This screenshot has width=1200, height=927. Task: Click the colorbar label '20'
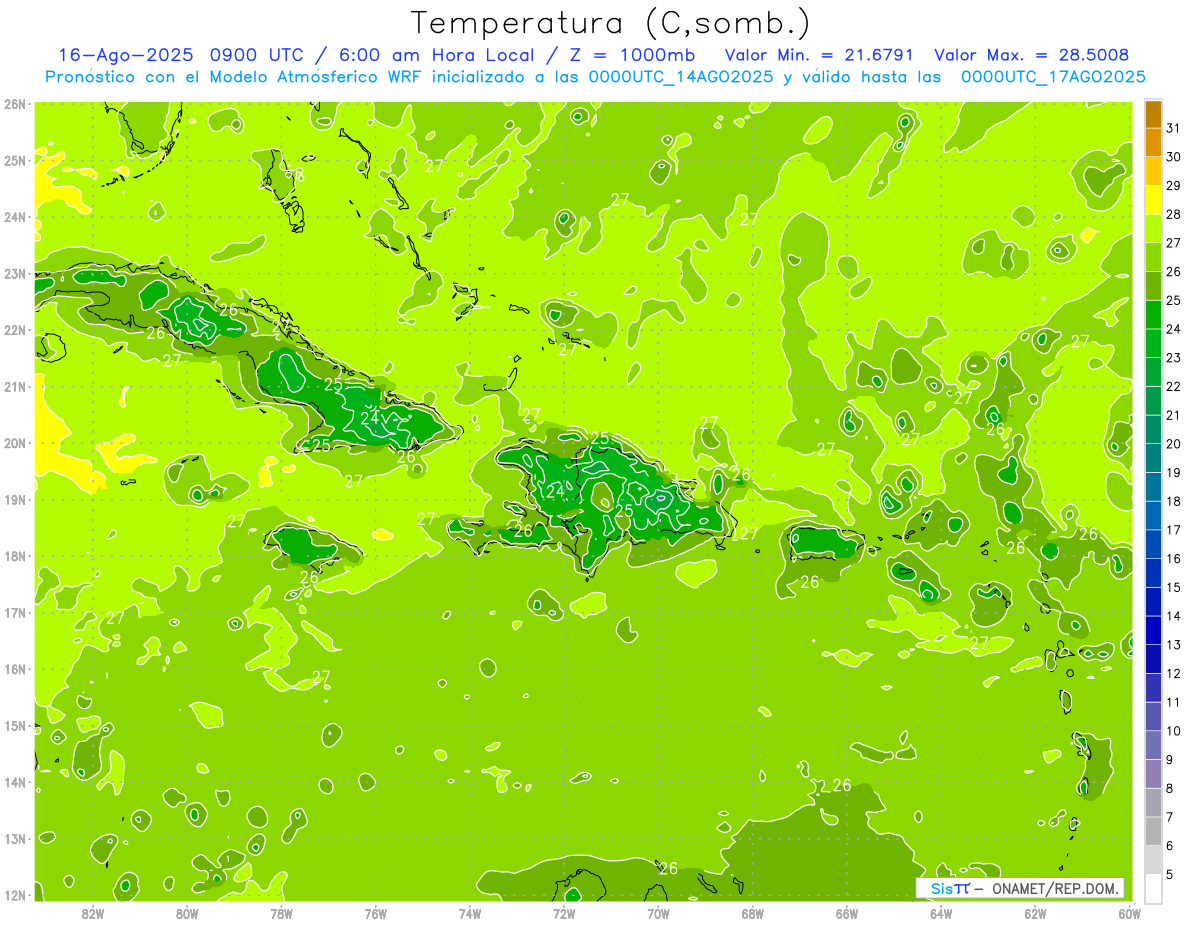pos(1173,443)
